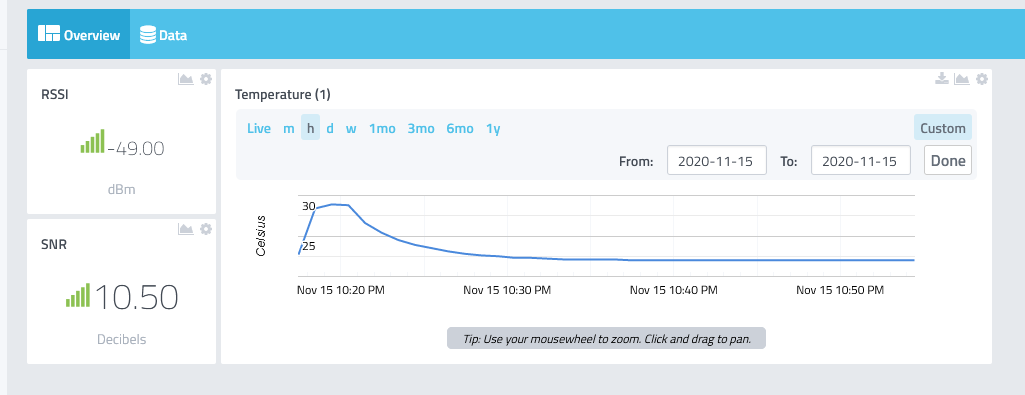
Task: Open Temperature widget settings gear
Action: pyautogui.click(x=981, y=79)
